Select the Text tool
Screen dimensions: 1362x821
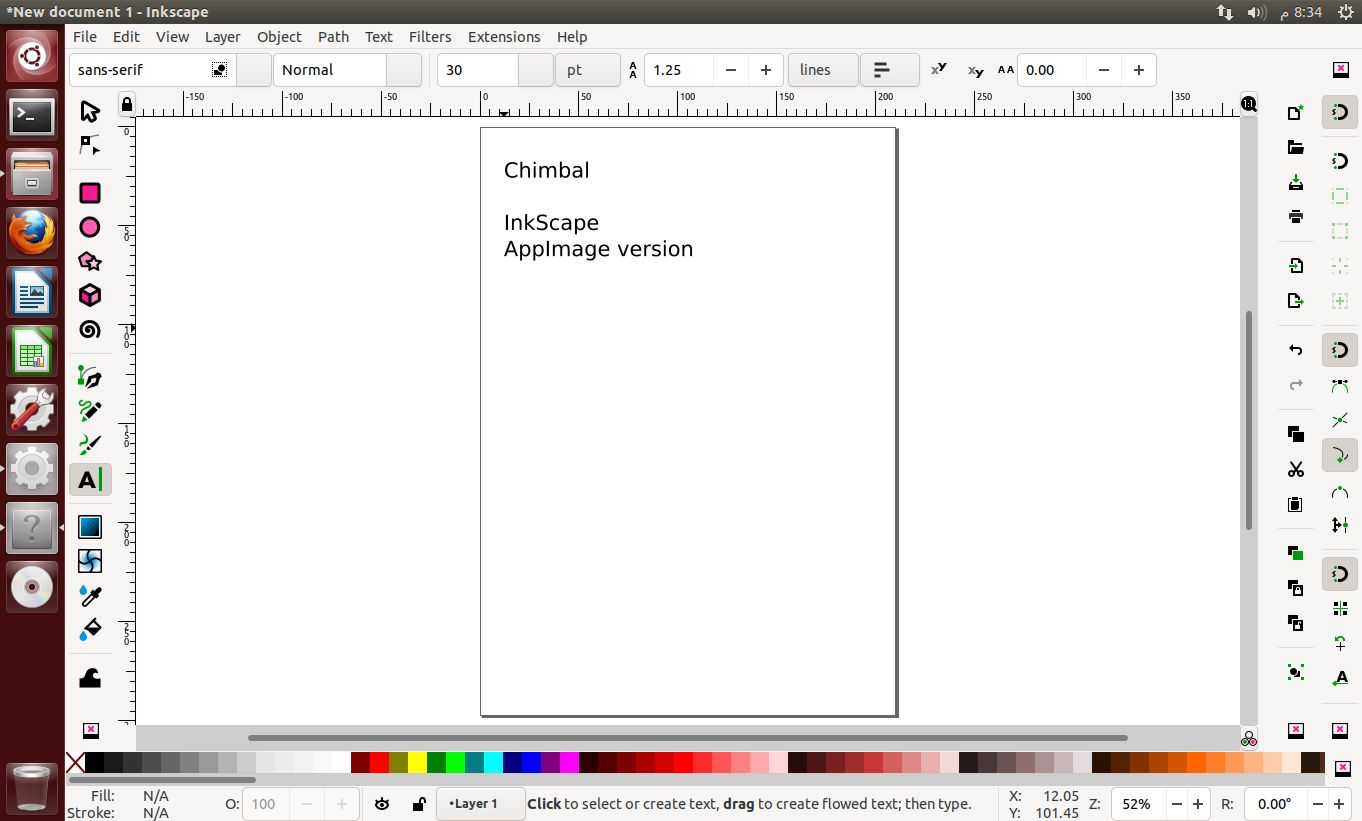click(x=90, y=480)
